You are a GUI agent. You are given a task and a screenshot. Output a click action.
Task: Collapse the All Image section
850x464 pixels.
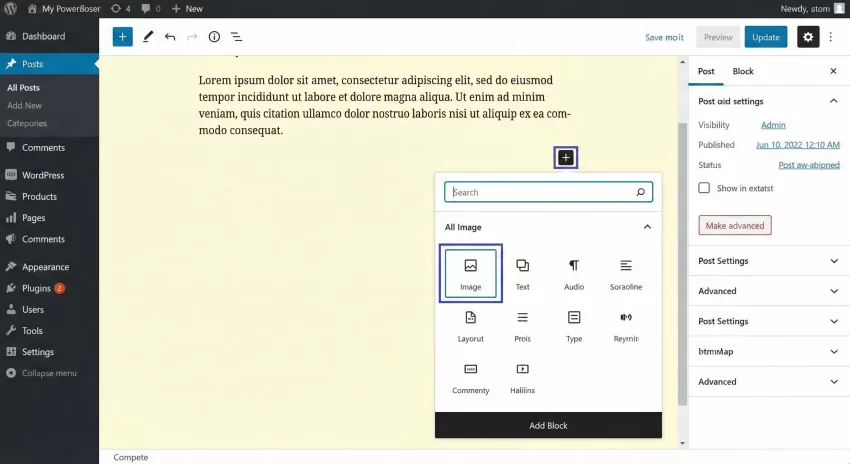647,227
